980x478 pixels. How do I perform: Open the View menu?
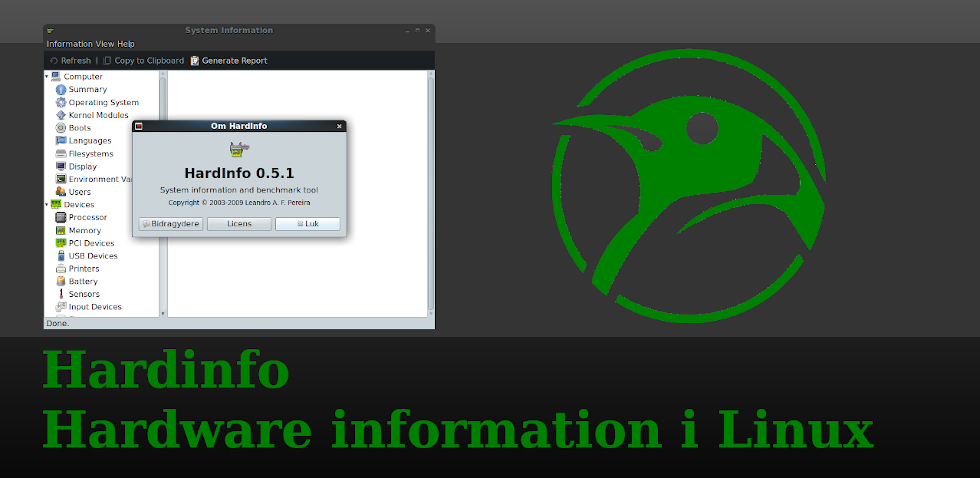(x=105, y=45)
